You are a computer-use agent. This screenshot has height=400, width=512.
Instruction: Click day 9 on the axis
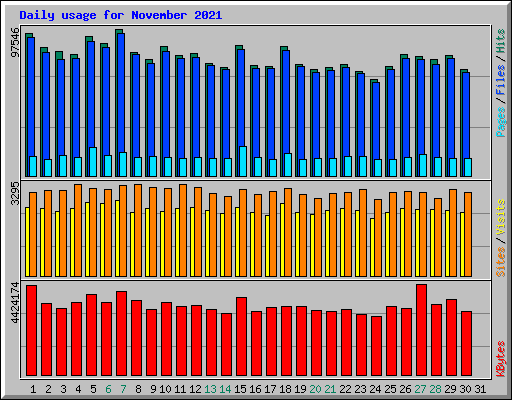coord(153,389)
